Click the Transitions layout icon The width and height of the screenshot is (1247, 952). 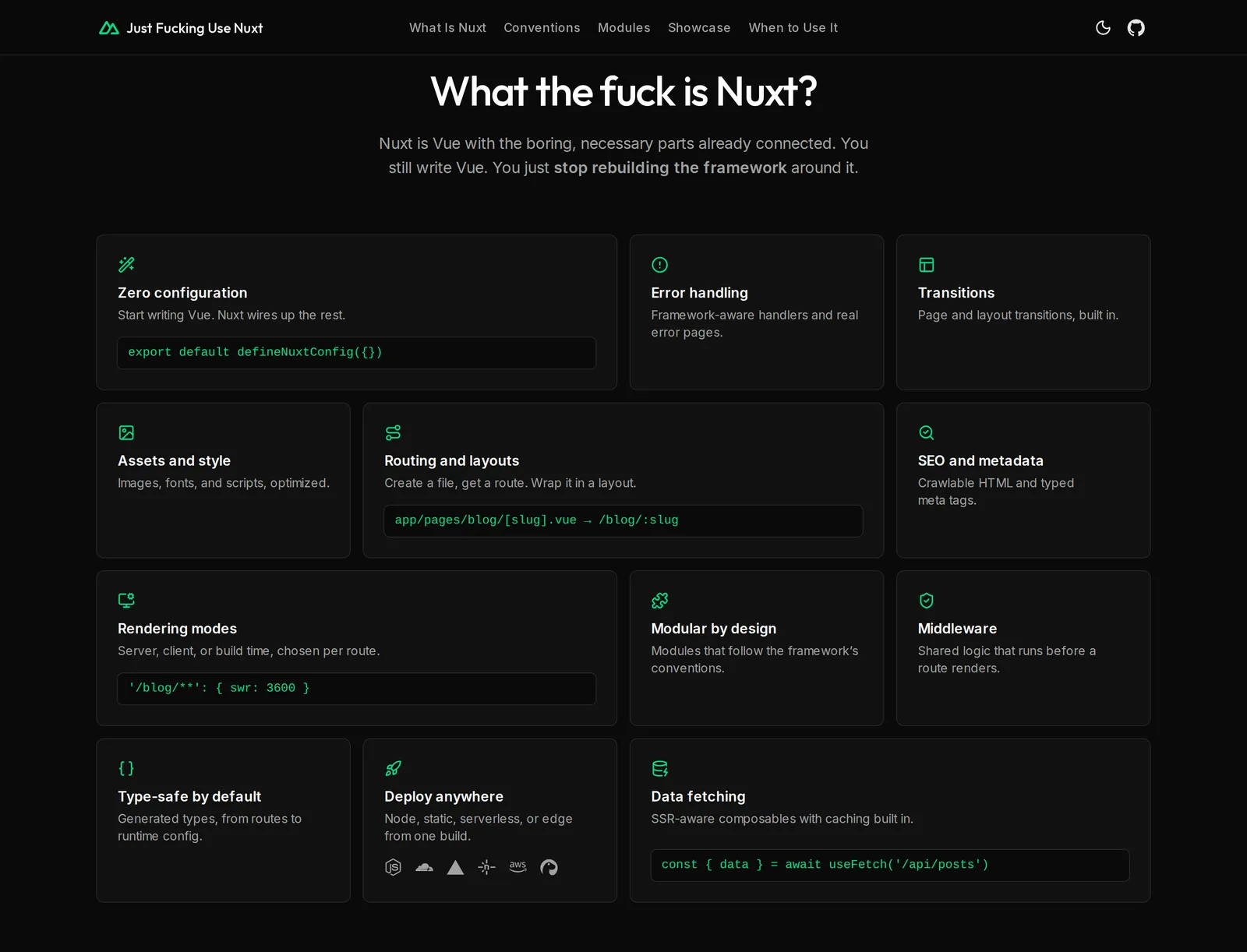coord(926,265)
